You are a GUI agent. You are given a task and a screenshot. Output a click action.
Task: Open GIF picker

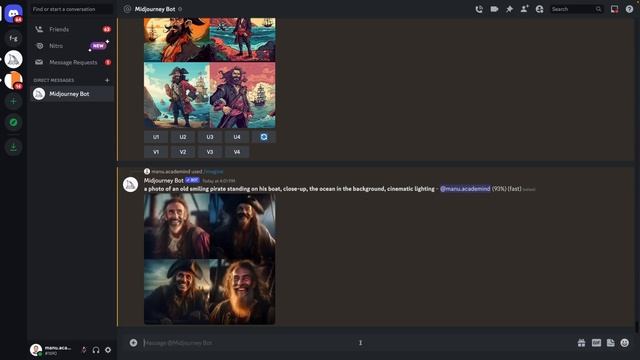click(596, 343)
